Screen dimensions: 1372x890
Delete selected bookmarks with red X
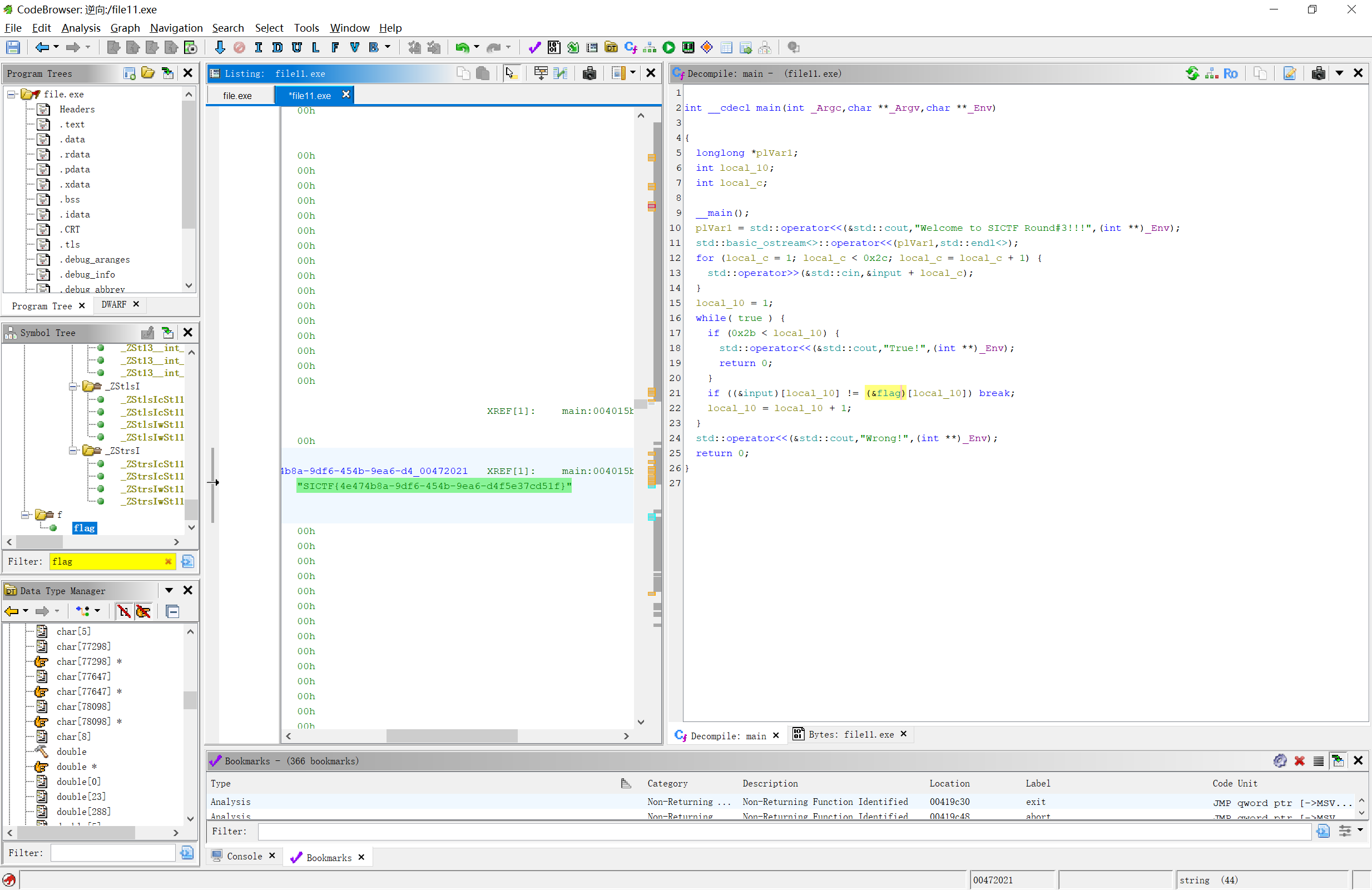[1299, 761]
